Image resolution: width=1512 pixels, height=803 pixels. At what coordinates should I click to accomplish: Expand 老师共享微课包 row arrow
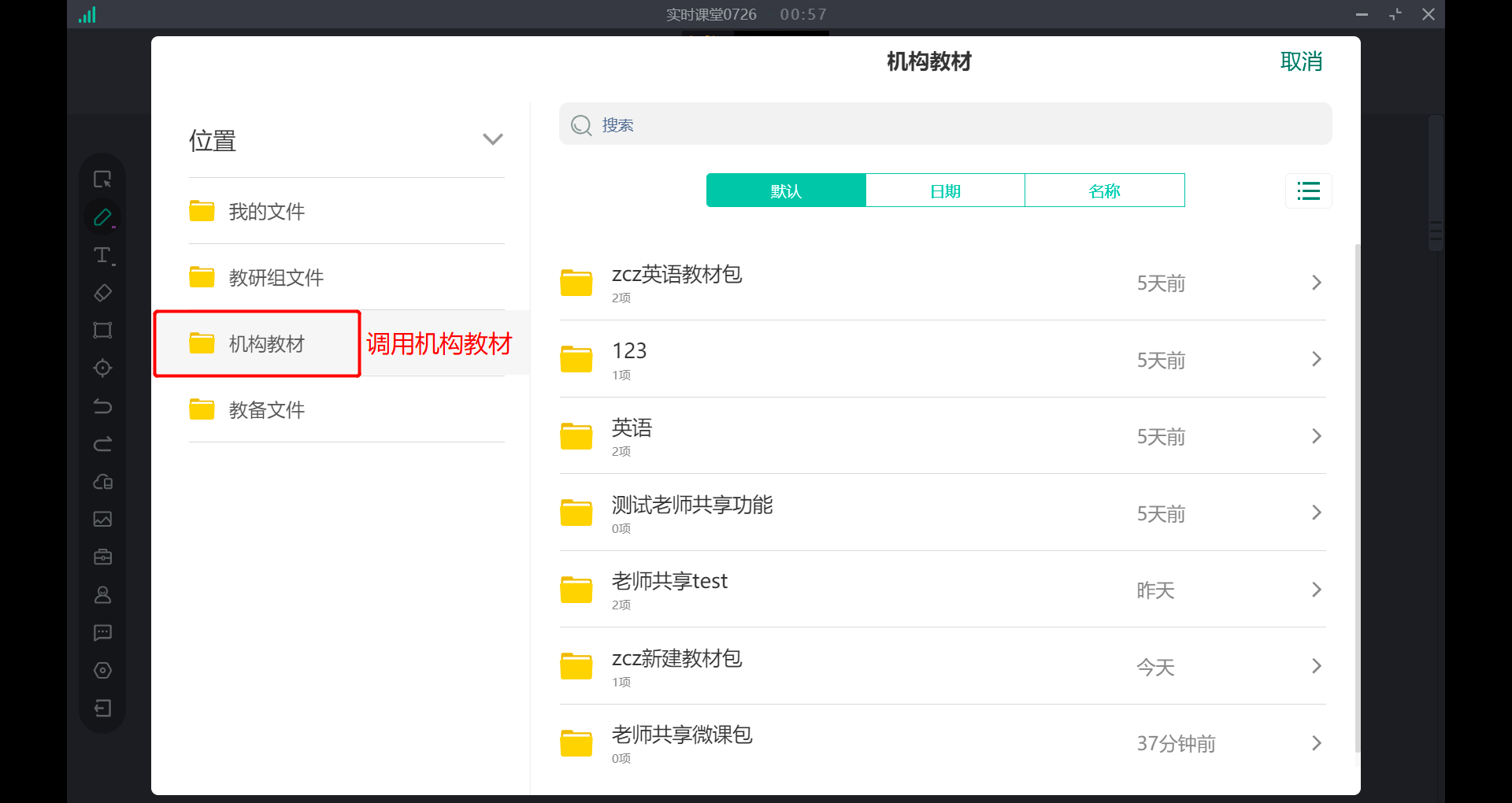click(x=1317, y=743)
